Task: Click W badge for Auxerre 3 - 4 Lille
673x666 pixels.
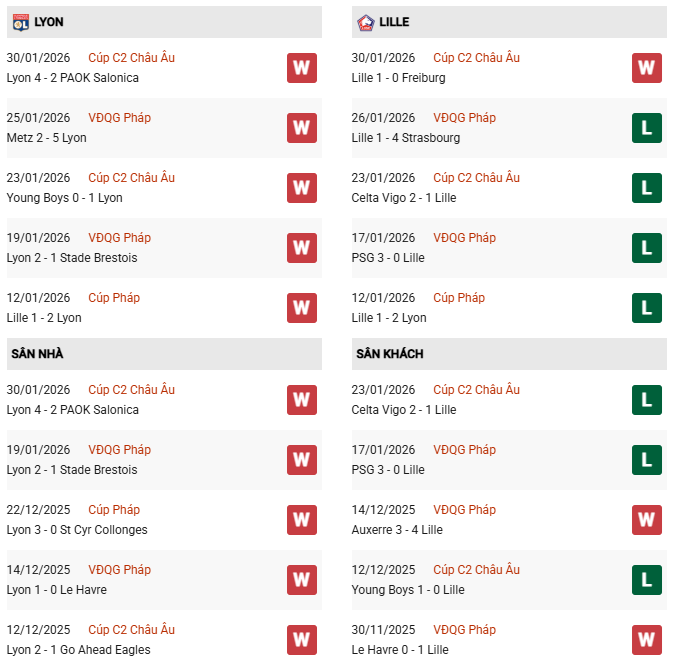Action: point(647,520)
